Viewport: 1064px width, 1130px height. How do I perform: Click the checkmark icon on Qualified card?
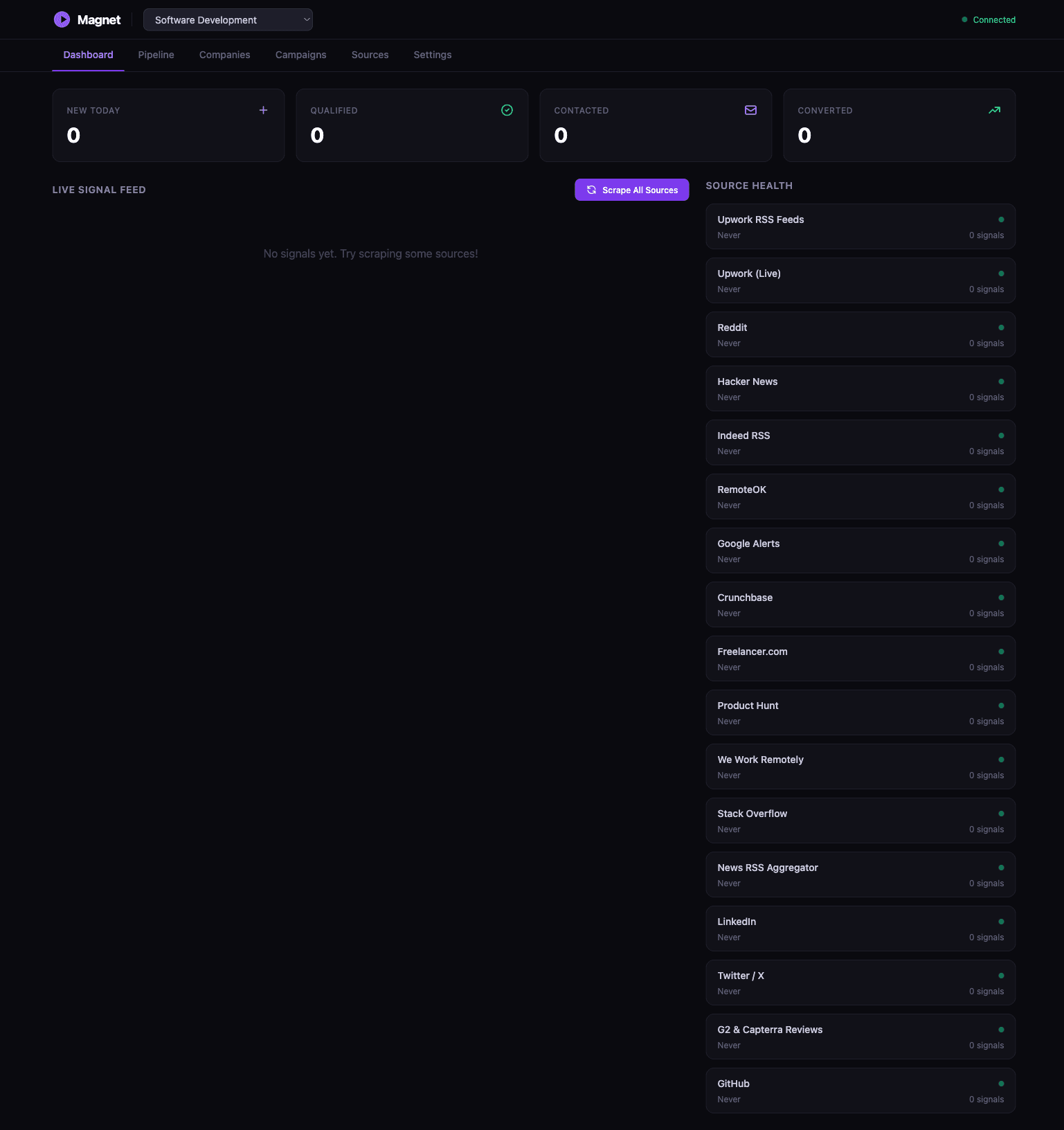pos(507,110)
